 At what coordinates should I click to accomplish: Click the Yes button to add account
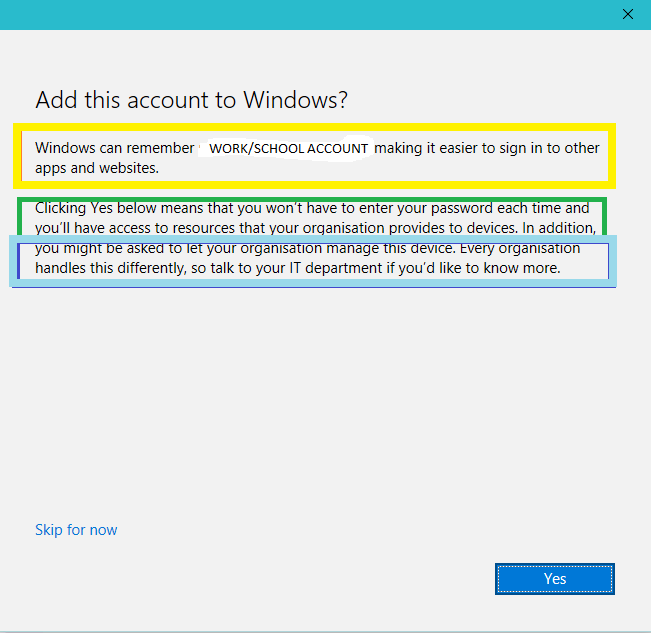555,579
